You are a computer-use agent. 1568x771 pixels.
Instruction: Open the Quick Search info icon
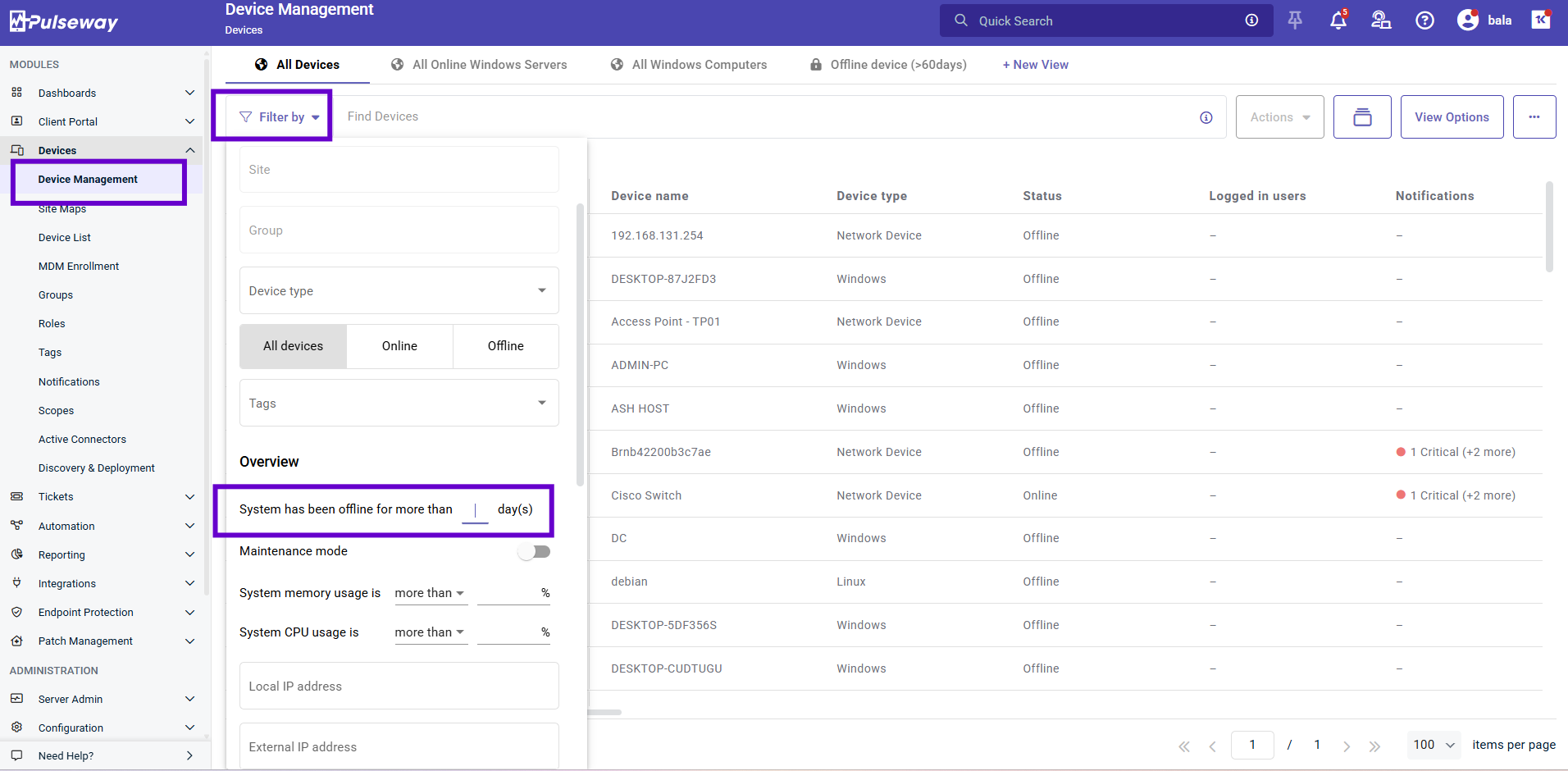pyautogui.click(x=1251, y=21)
